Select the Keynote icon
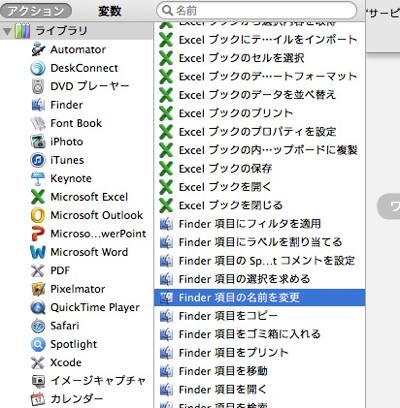The width and height of the screenshot is (400, 408). [x=38, y=179]
